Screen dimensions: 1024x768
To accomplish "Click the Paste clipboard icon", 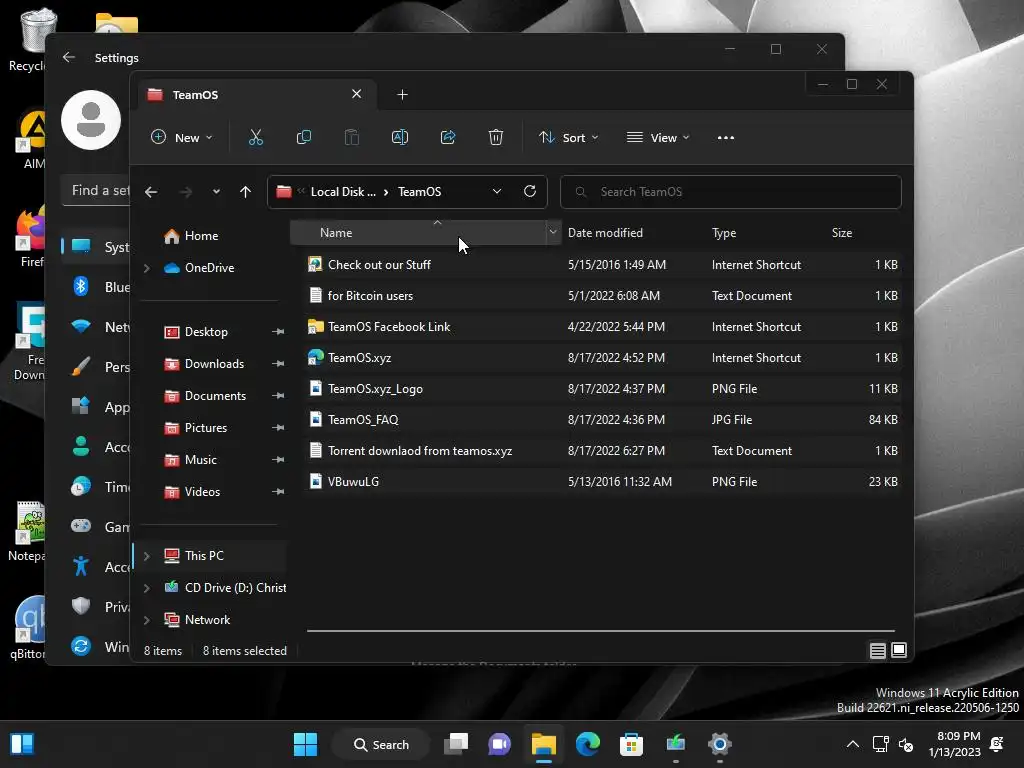I will pos(351,137).
